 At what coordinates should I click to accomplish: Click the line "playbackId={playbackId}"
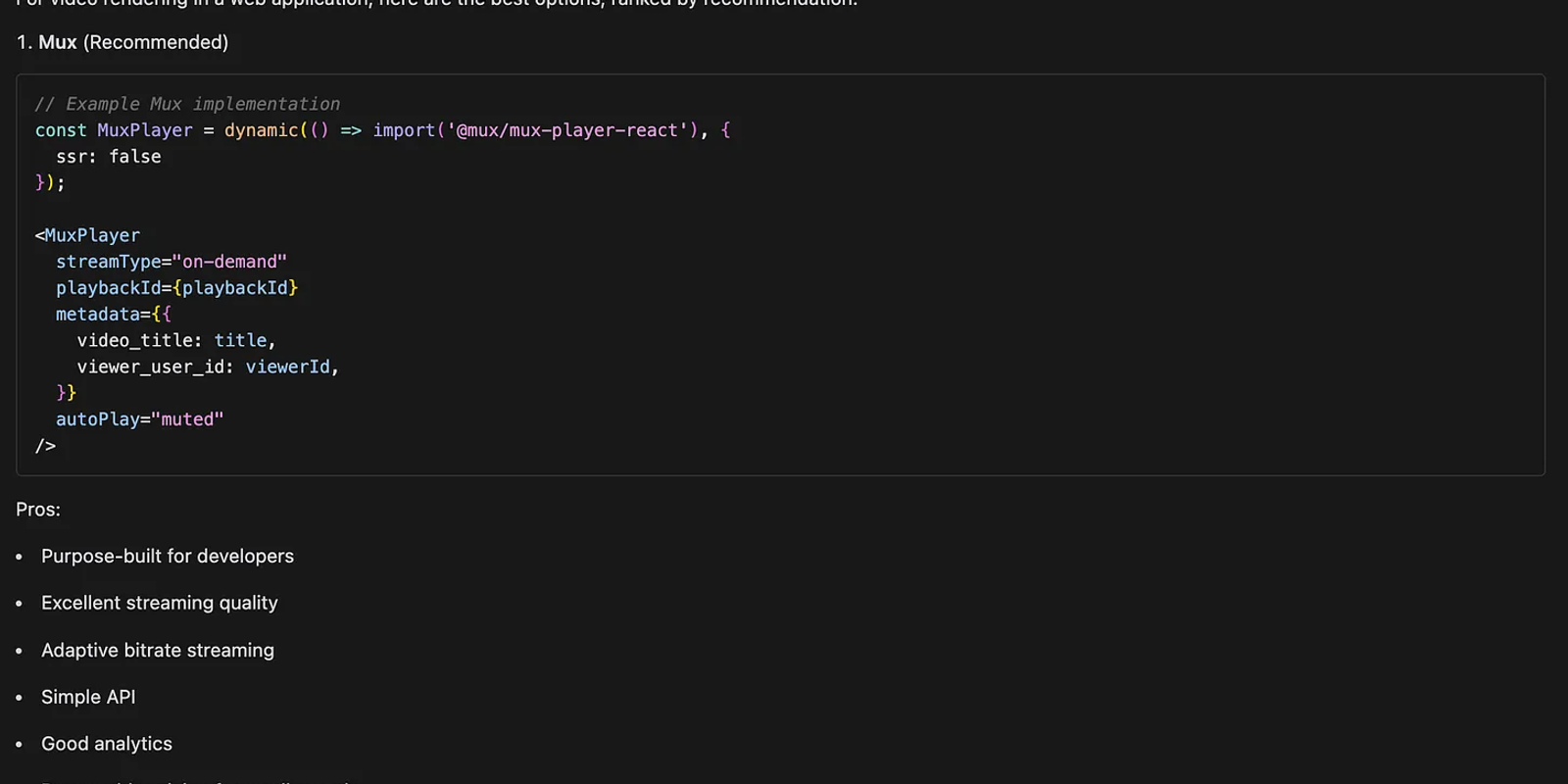(x=176, y=288)
